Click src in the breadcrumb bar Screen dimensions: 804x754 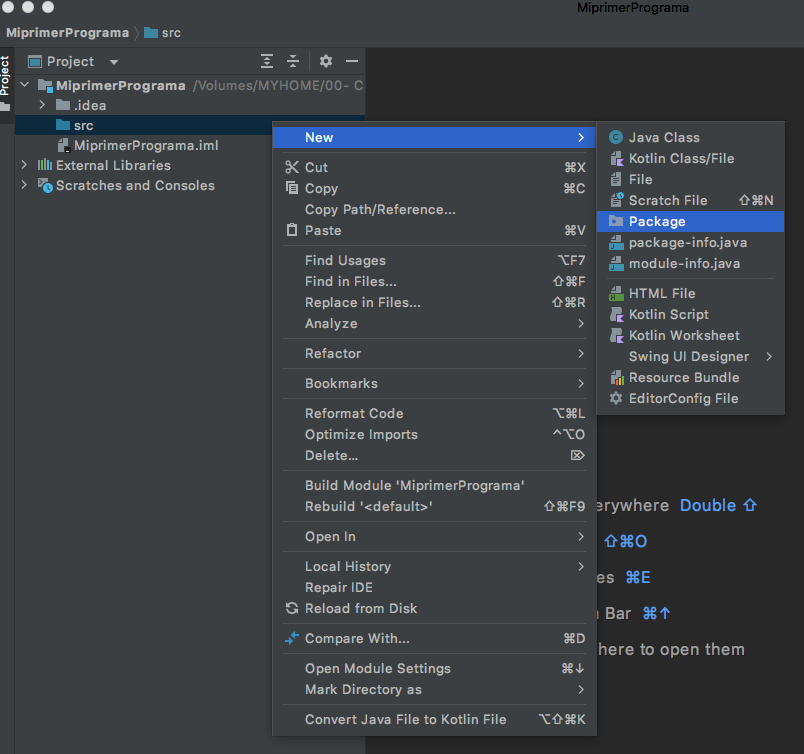click(x=163, y=33)
